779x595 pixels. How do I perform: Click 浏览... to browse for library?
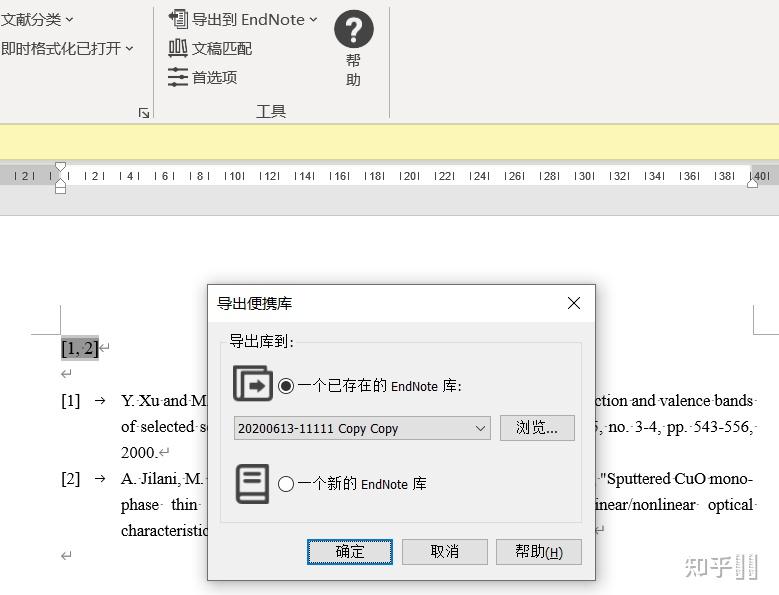537,428
